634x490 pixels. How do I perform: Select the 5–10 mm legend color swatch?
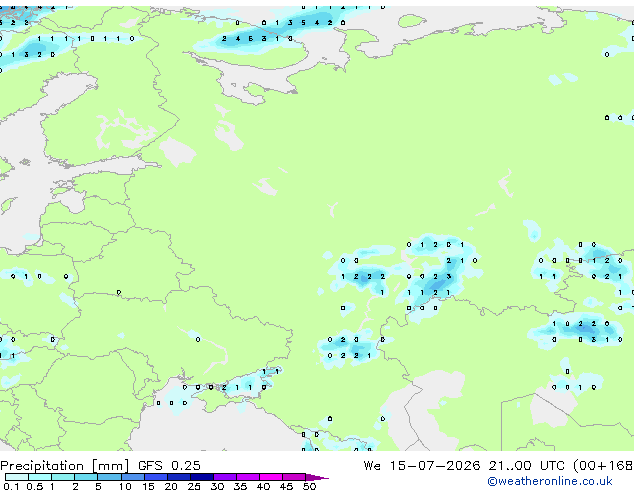tap(109, 477)
